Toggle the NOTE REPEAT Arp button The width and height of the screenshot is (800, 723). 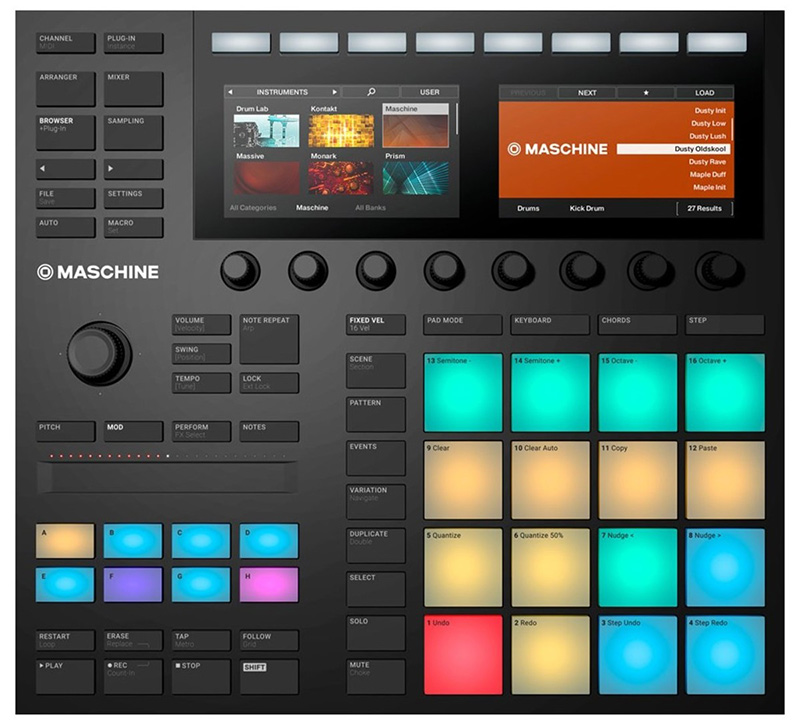tap(269, 339)
